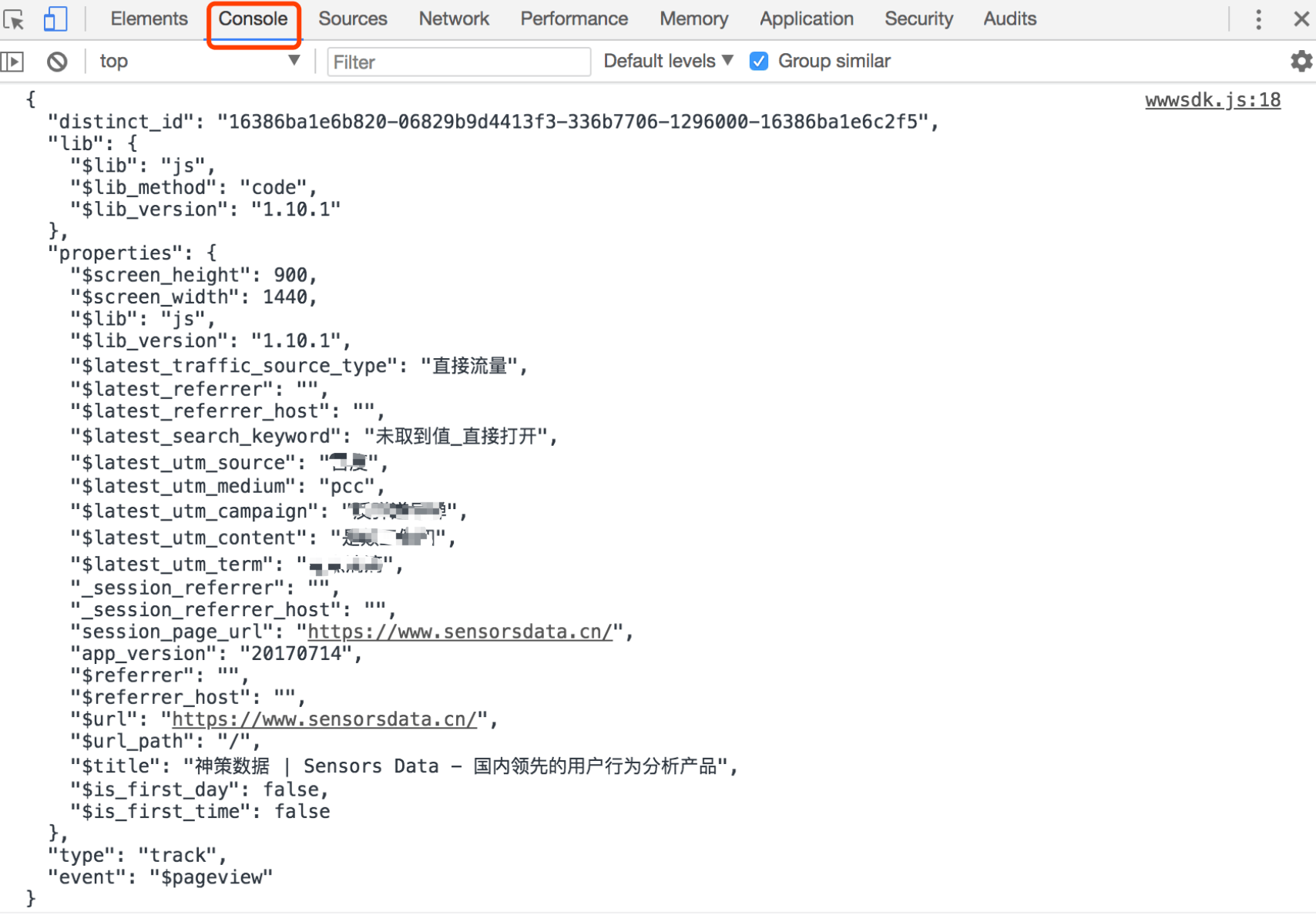Open the DevTools three-dot menu
1316x915 pixels.
tap(1258, 19)
